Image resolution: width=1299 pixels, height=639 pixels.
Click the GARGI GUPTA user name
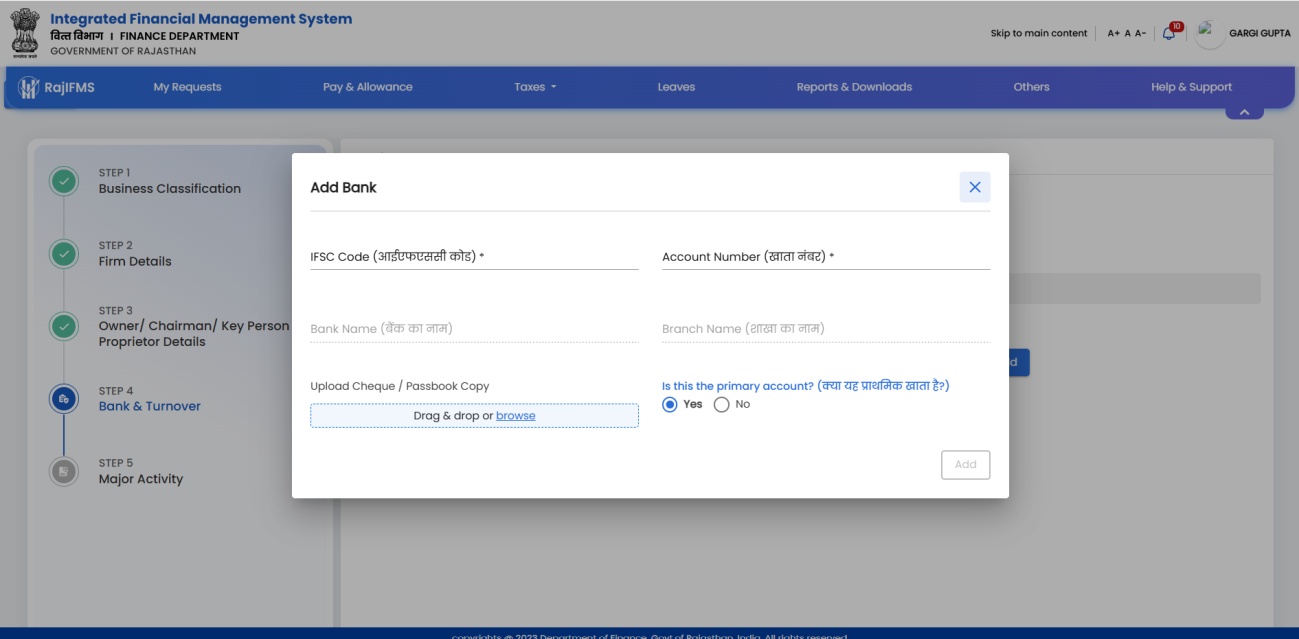(x=1259, y=33)
